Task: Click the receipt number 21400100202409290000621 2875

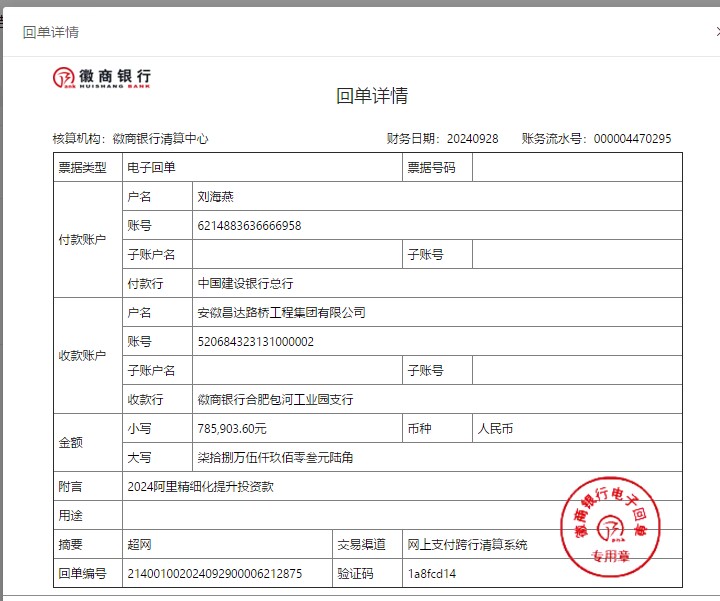Action: click(x=214, y=574)
